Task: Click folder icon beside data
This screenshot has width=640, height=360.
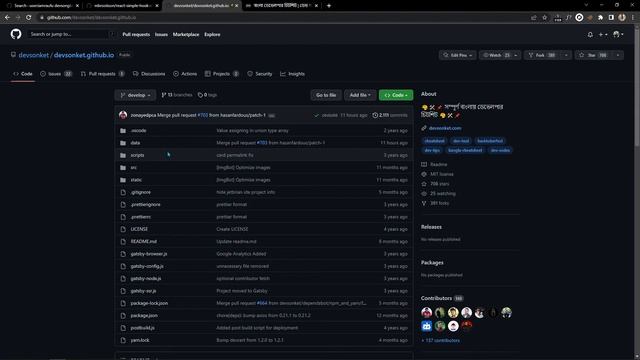Action: click(x=123, y=143)
